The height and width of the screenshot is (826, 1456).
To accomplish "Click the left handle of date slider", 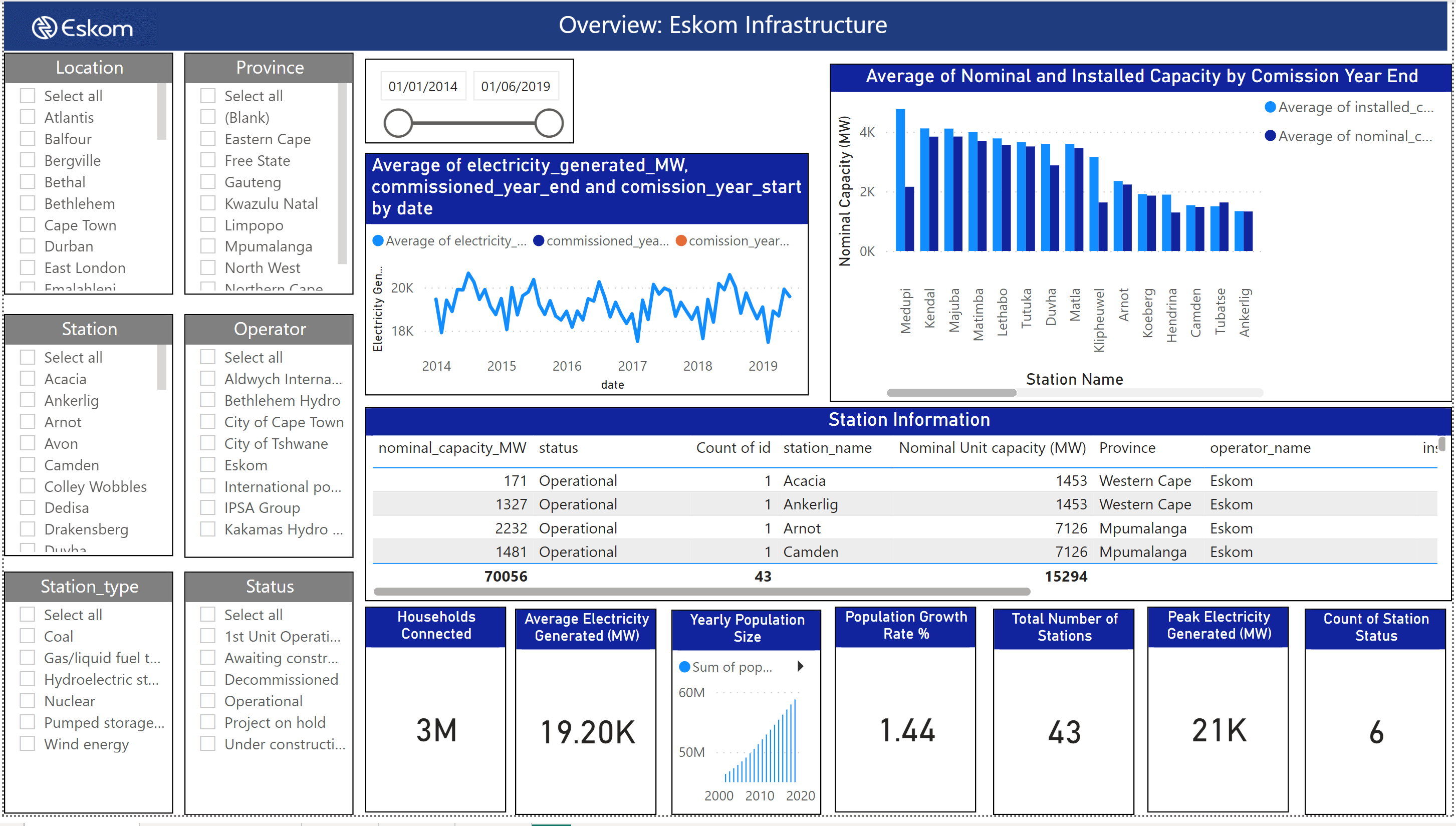I will (x=398, y=123).
